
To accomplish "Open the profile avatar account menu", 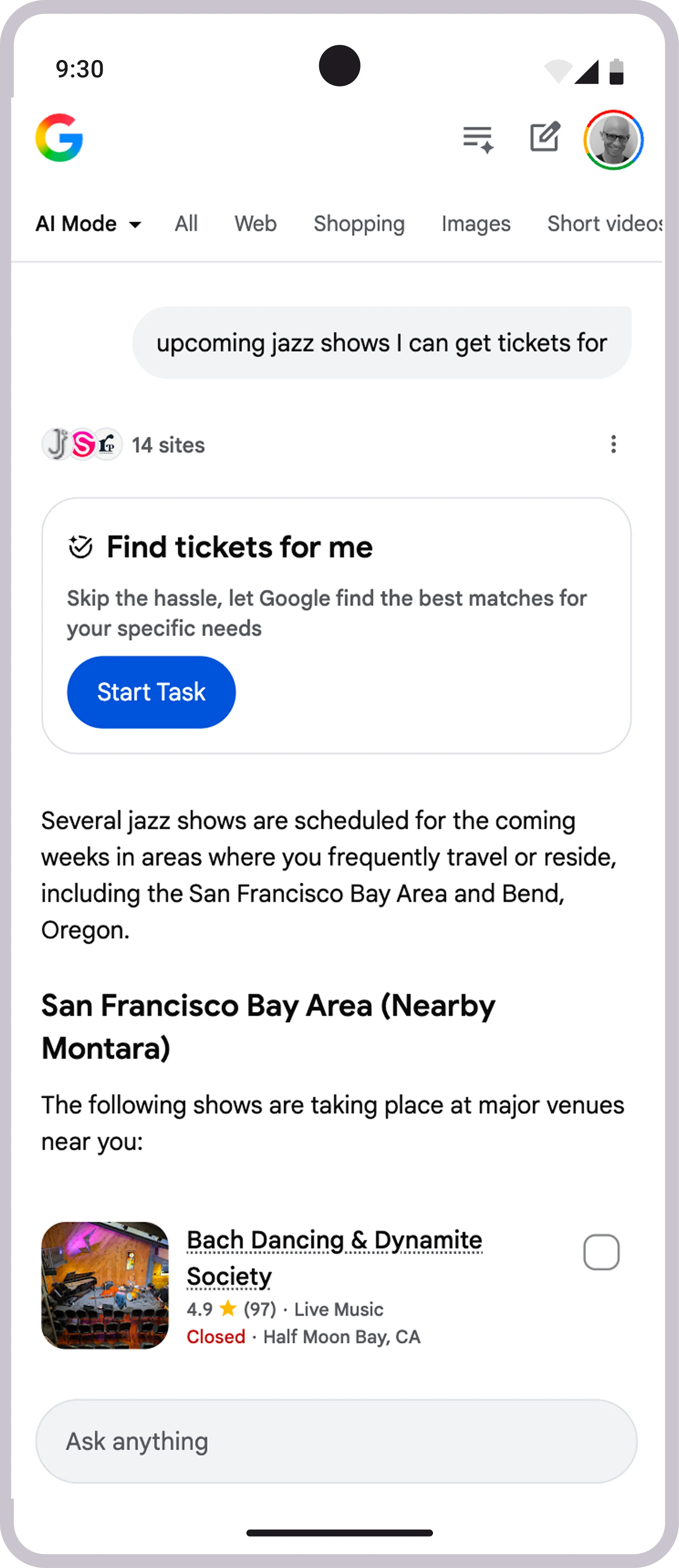I will [x=613, y=139].
